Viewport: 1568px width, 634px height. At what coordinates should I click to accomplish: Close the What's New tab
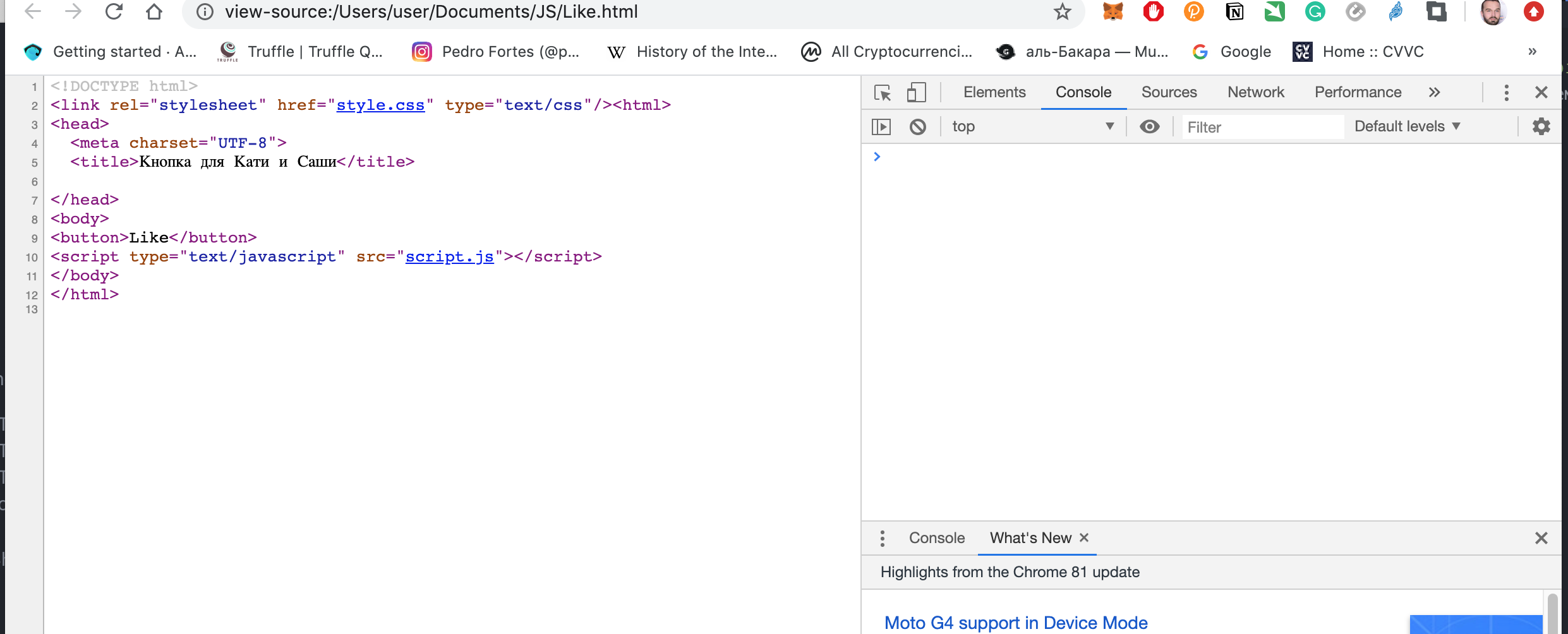(x=1084, y=537)
